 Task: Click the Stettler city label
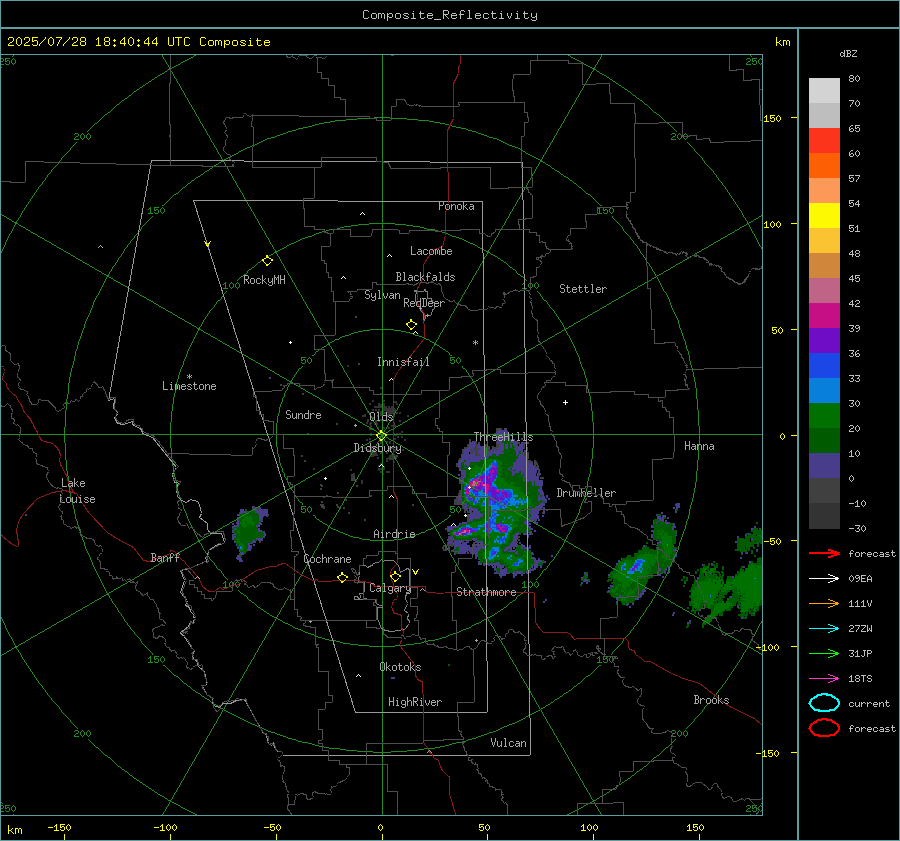pos(583,289)
